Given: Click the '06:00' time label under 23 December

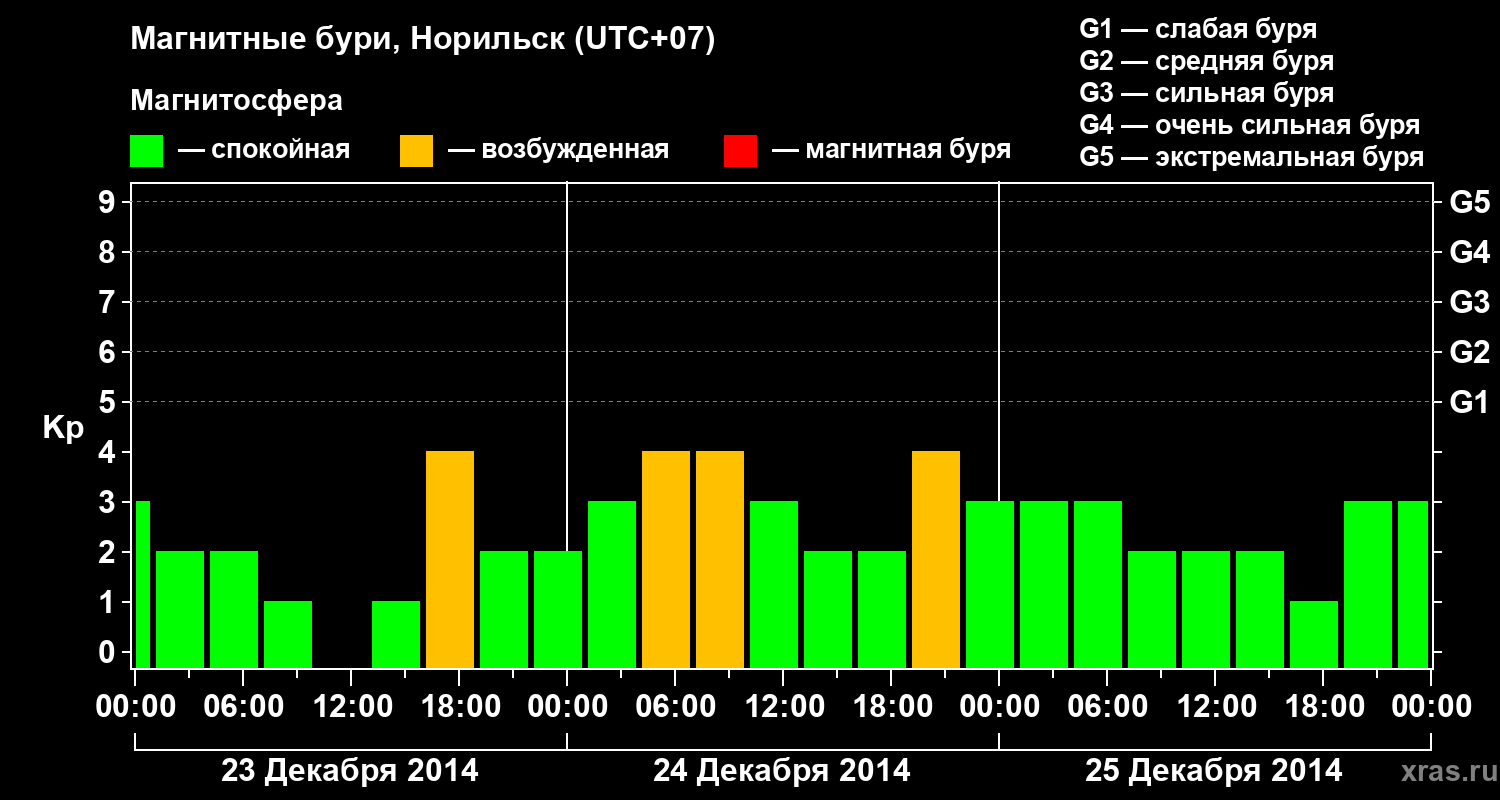Looking at the screenshot, I should pyautogui.click(x=243, y=706).
